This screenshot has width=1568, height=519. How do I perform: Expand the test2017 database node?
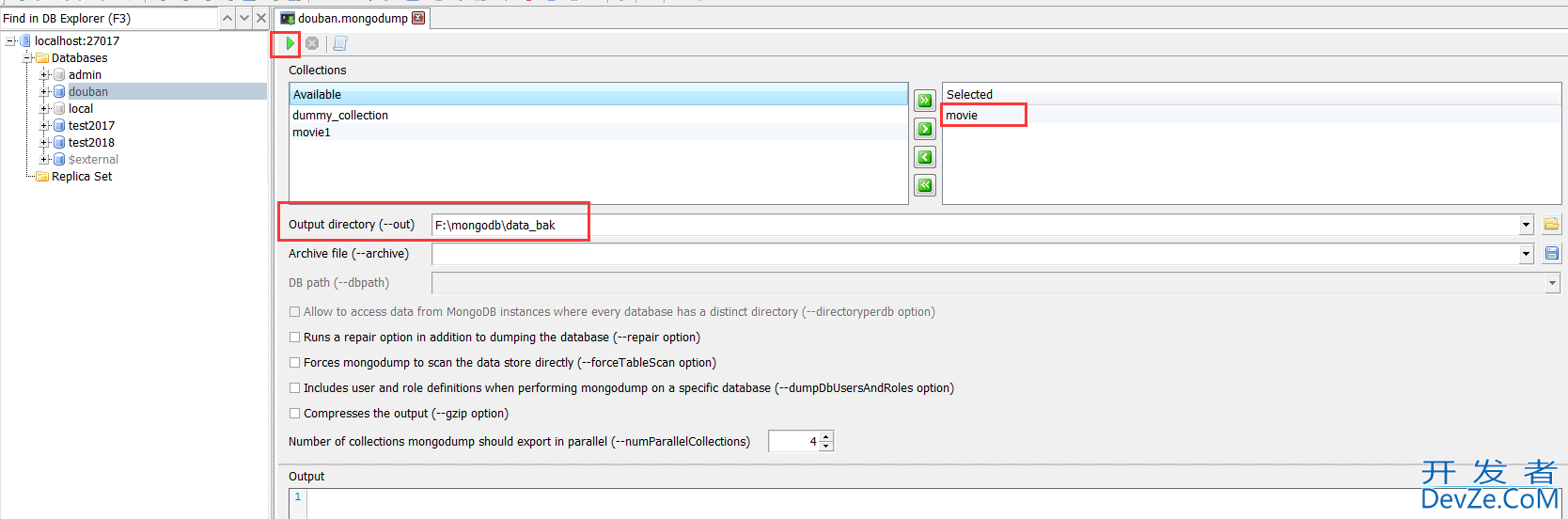44,126
